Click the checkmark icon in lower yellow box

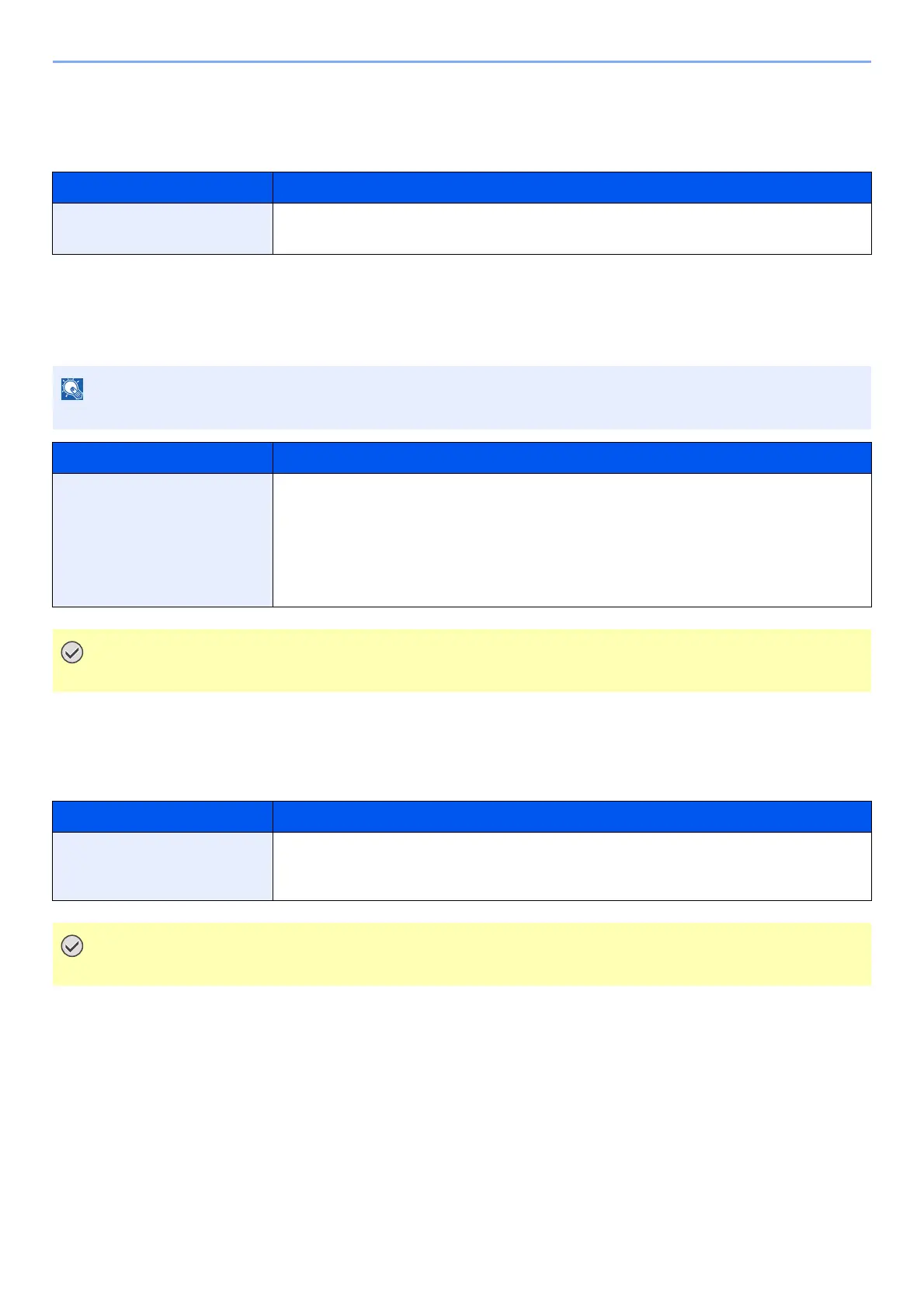pyautogui.click(x=72, y=946)
